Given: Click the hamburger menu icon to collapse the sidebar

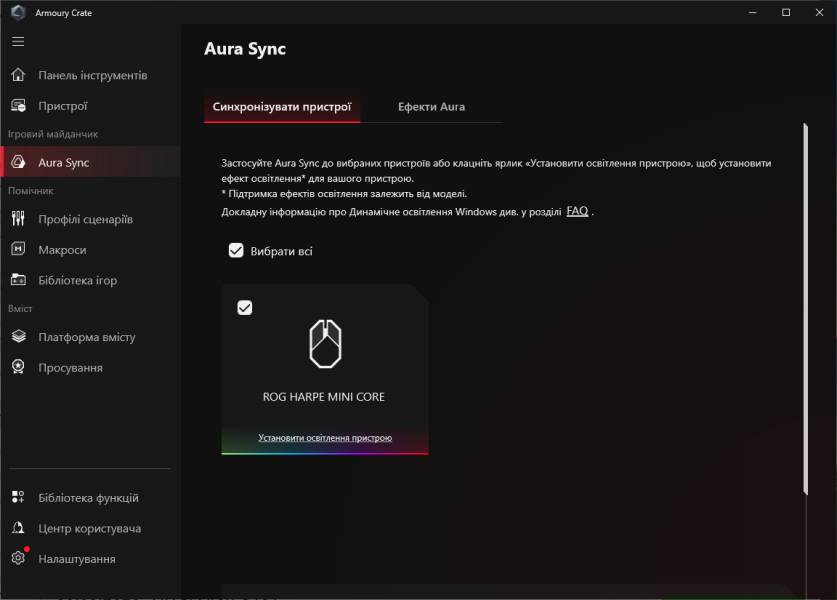Looking at the screenshot, I should (x=18, y=42).
